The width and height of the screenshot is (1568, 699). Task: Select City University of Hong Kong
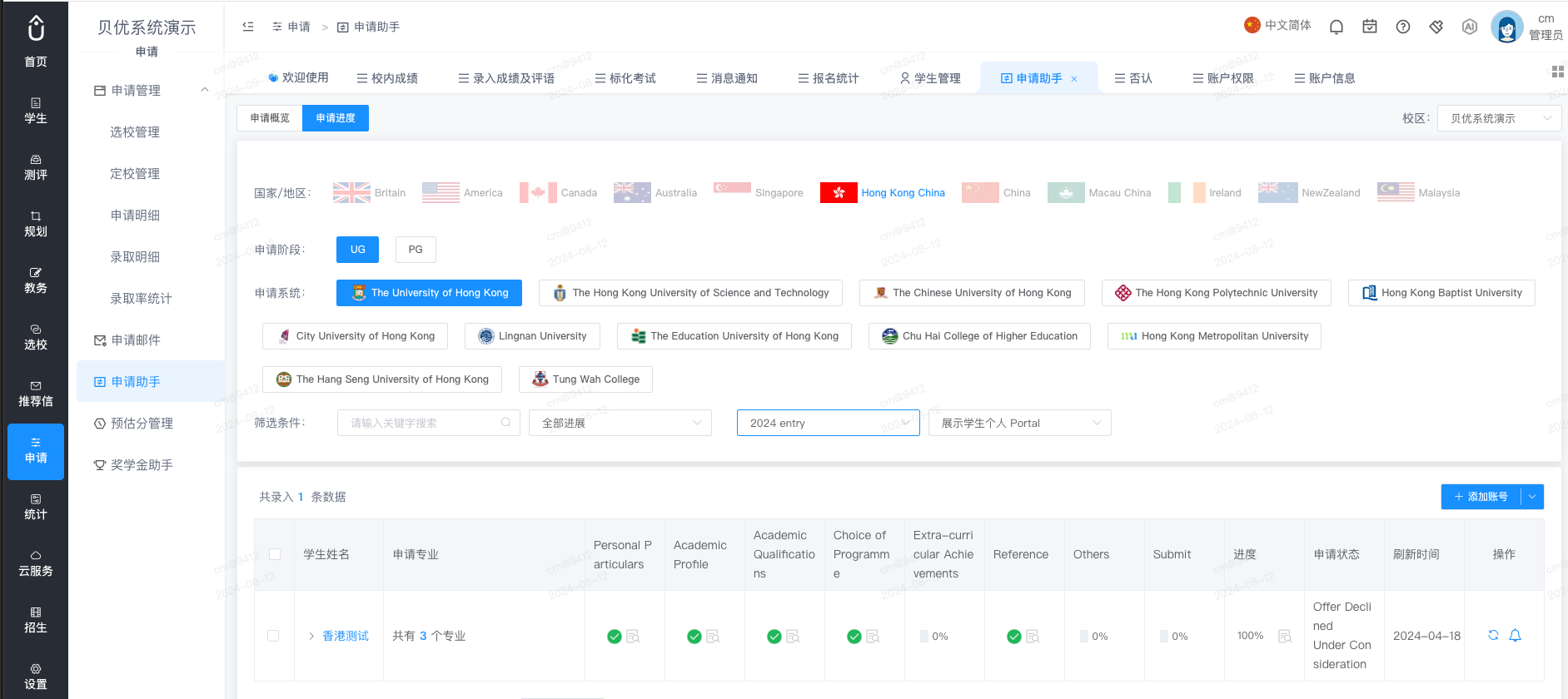pyautogui.click(x=356, y=336)
